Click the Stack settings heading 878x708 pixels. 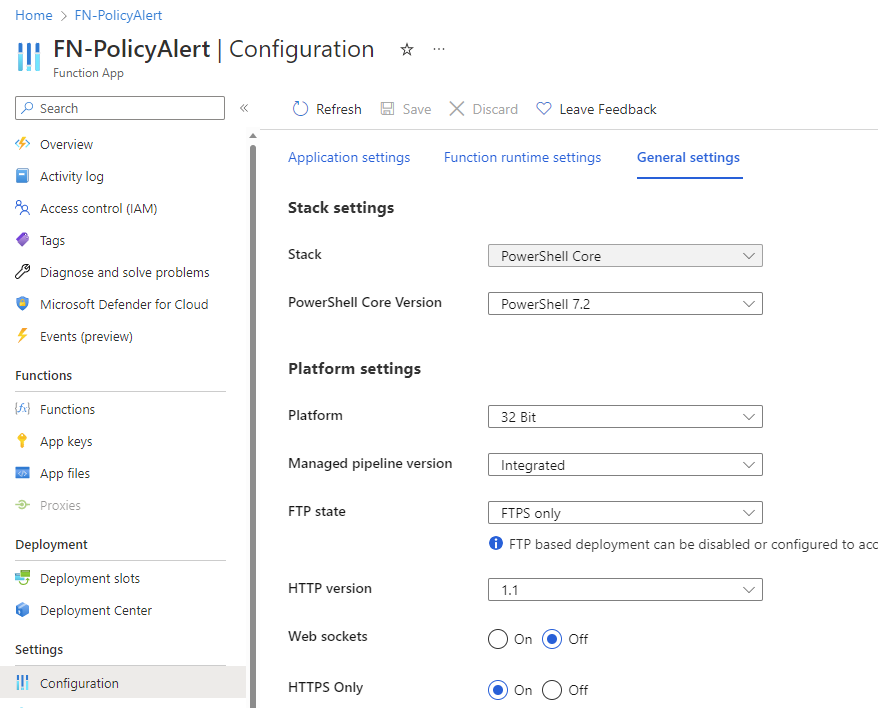(x=341, y=208)
